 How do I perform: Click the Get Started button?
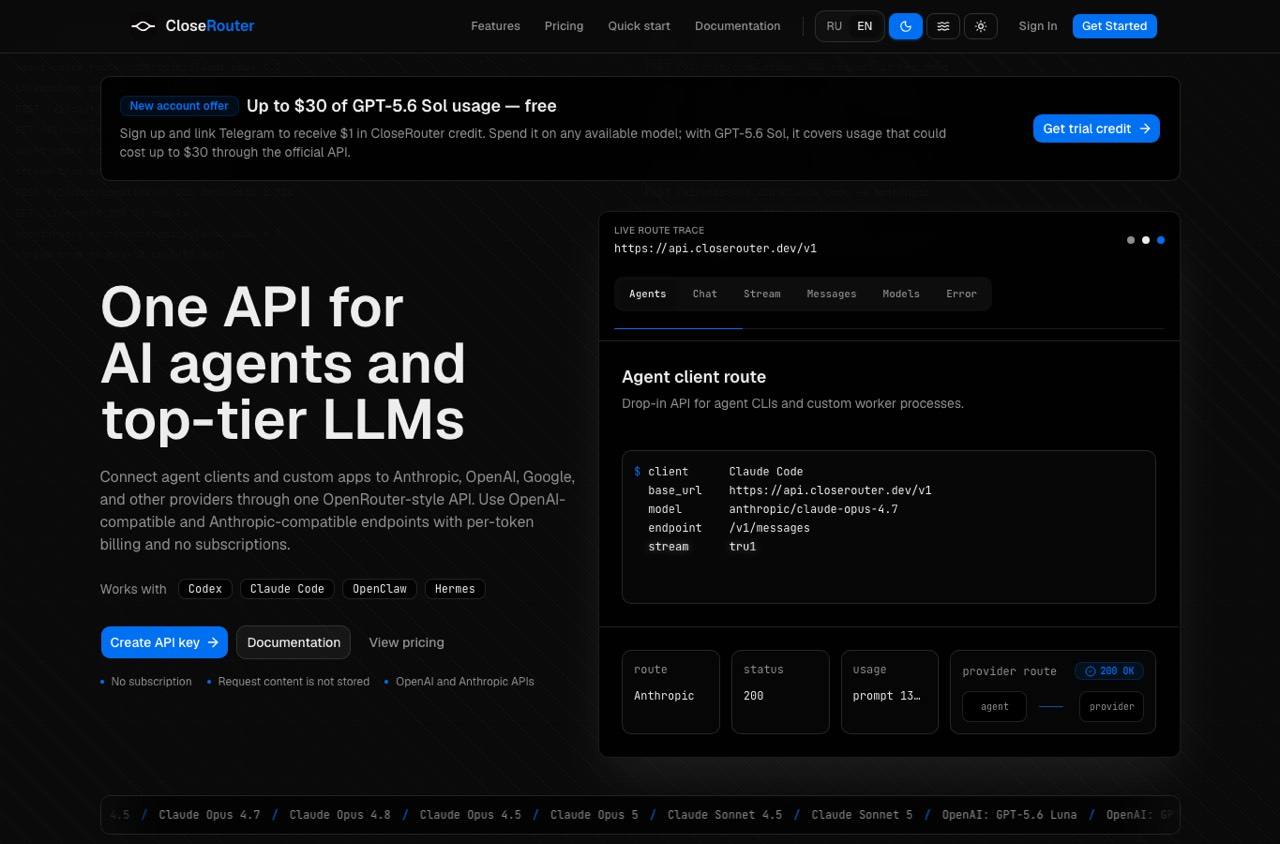pos(1114,26)
